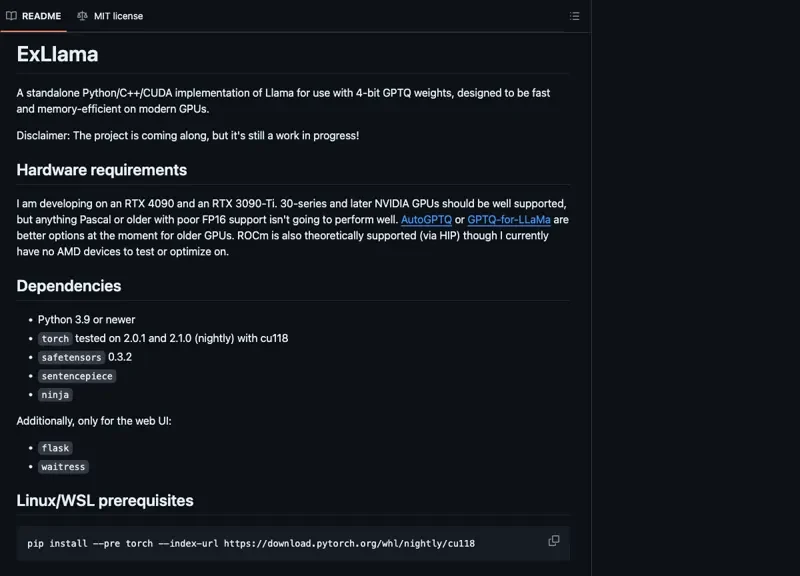This screenshot has width=800, height=576.
Task: Follow the AutoGPTQ link
Action: 426,219
